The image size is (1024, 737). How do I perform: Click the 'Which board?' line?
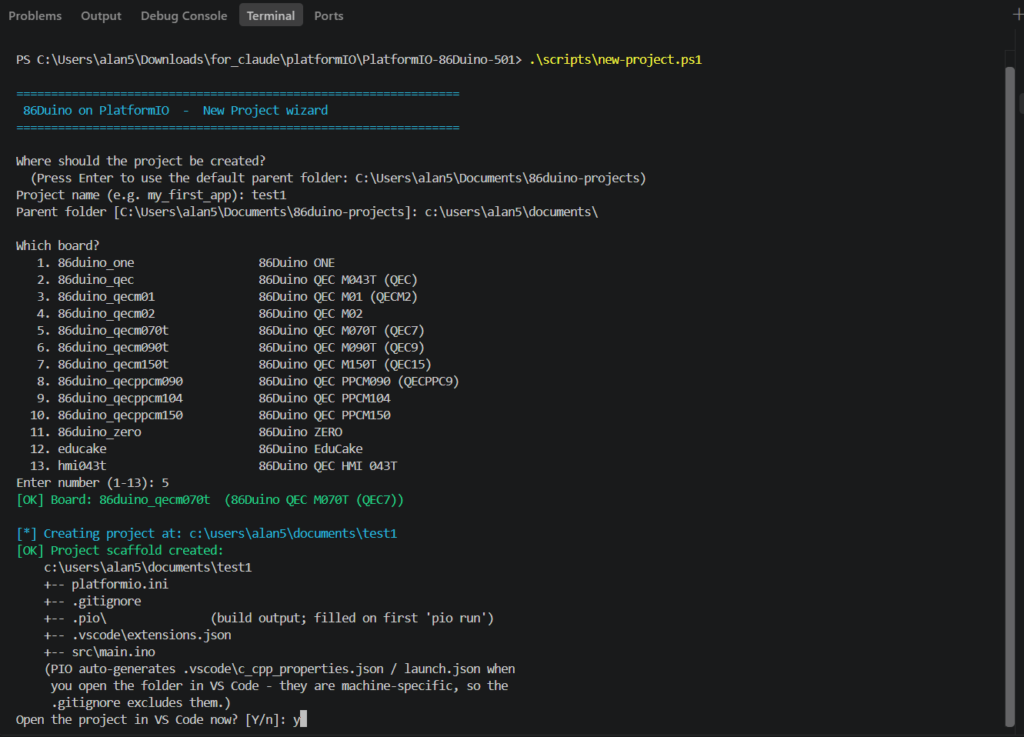click(x=57, y=246)
